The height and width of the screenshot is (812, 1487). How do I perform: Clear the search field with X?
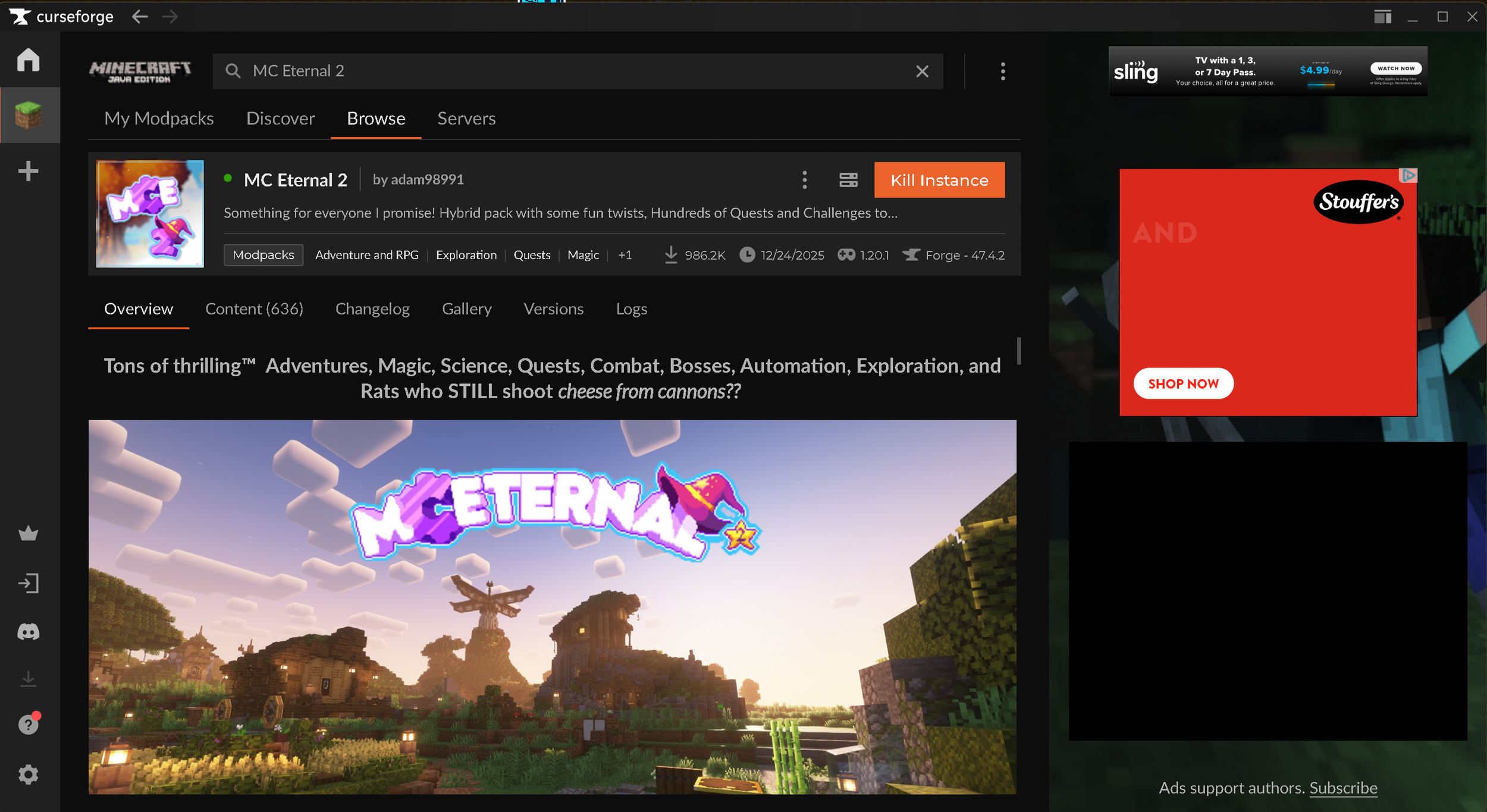tap(922, 71)
